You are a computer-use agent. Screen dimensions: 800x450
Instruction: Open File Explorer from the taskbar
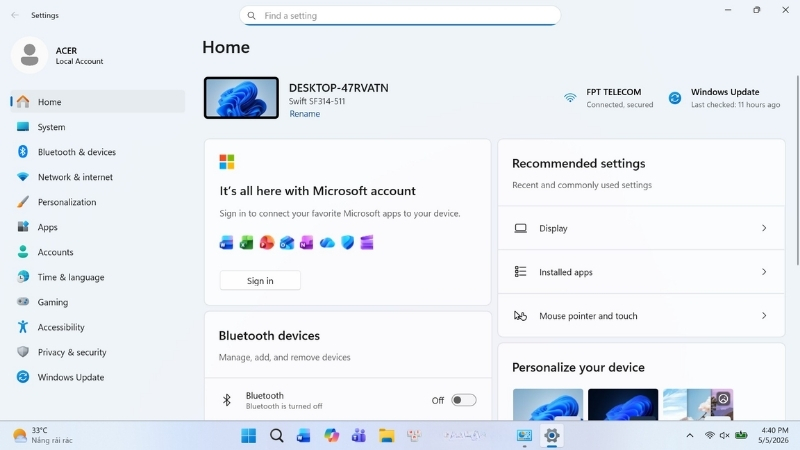(386, 436)
